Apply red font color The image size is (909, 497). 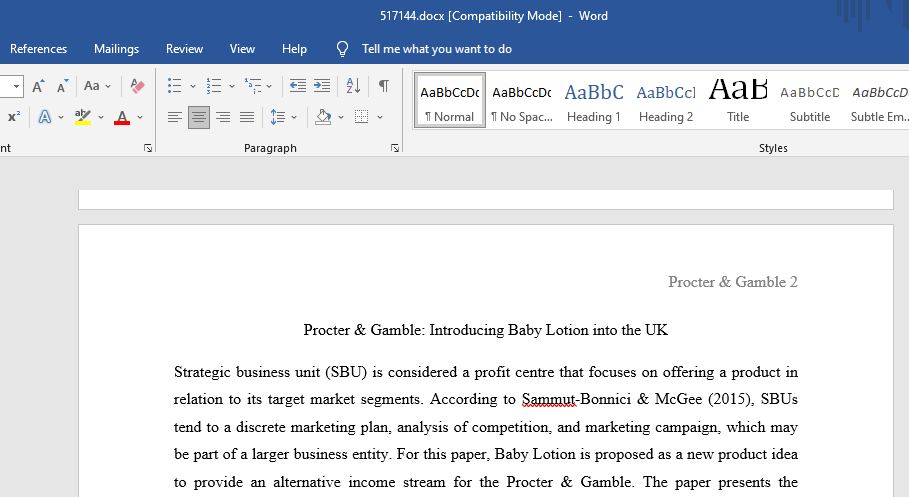tap(122, 117)
